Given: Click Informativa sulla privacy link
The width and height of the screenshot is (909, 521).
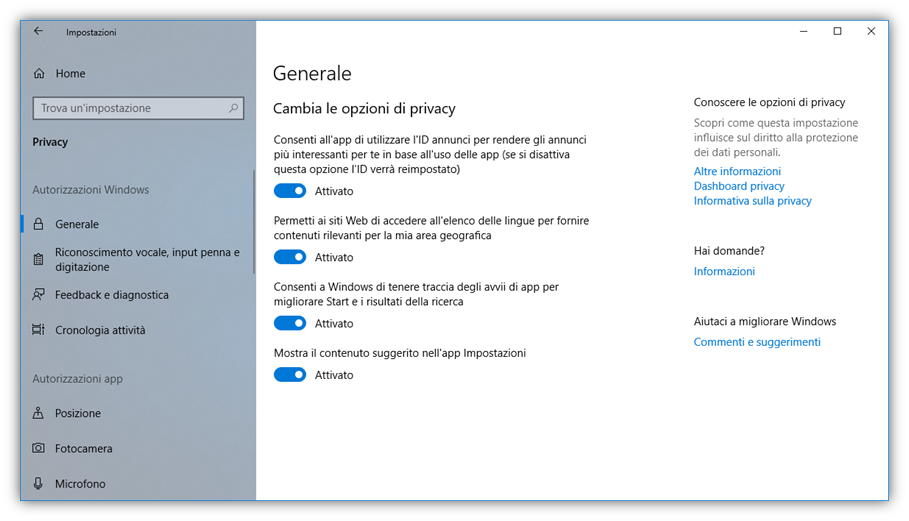Looking at the screenshot, I should 752,201.
